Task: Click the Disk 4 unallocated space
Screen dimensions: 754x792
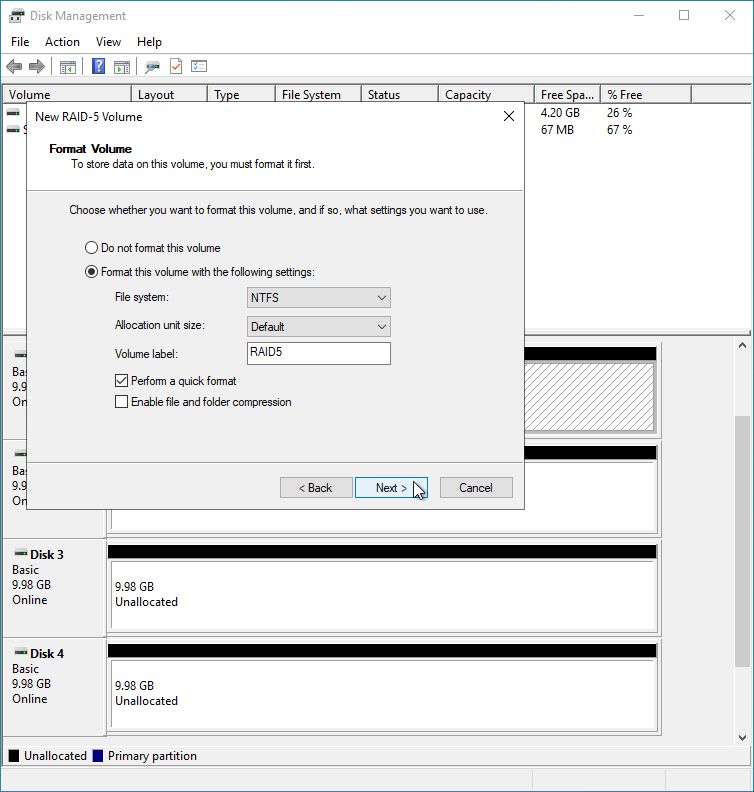Action: pos(384,695)
